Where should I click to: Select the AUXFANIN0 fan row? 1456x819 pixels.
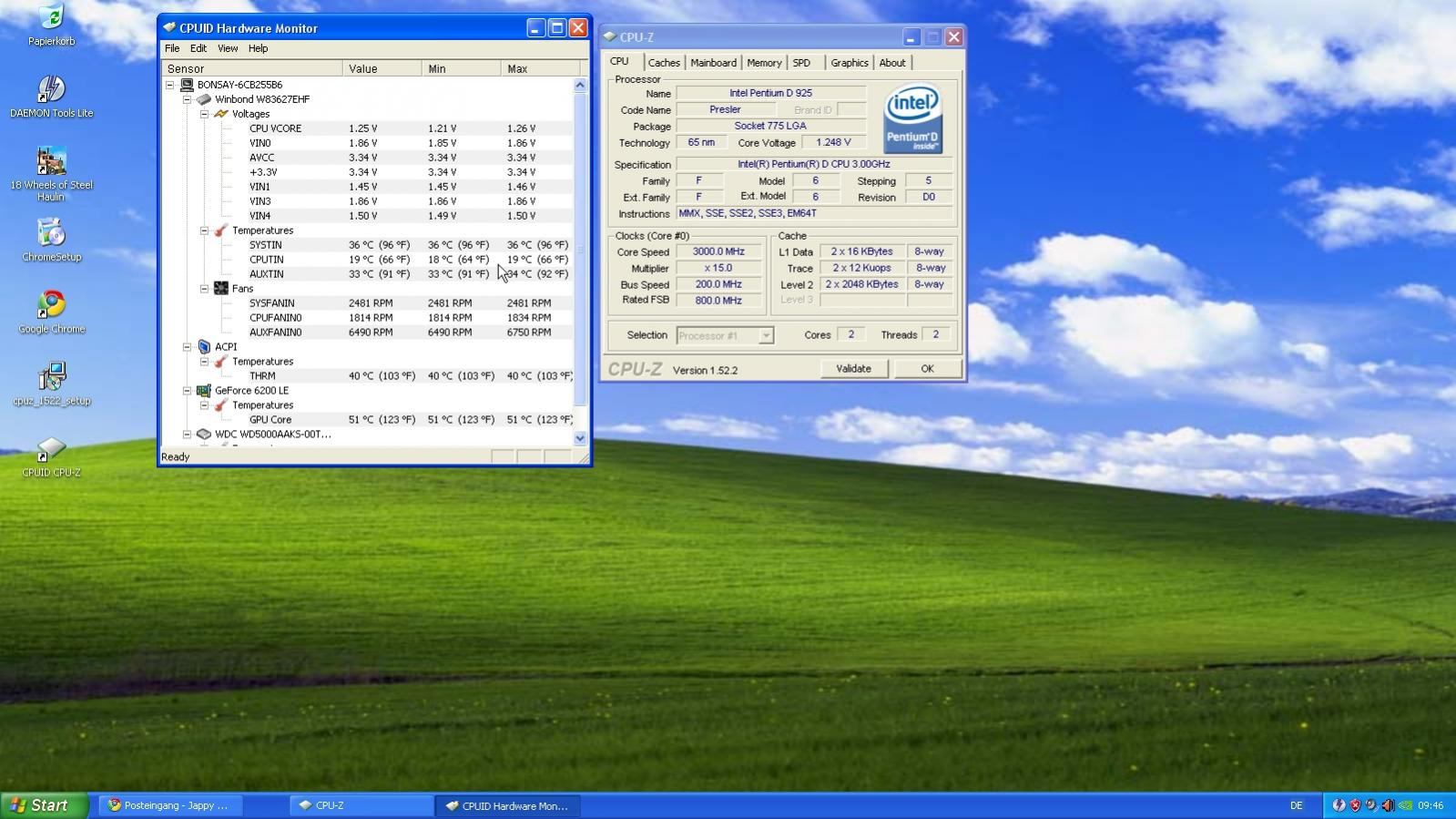(x=368, y=333)
